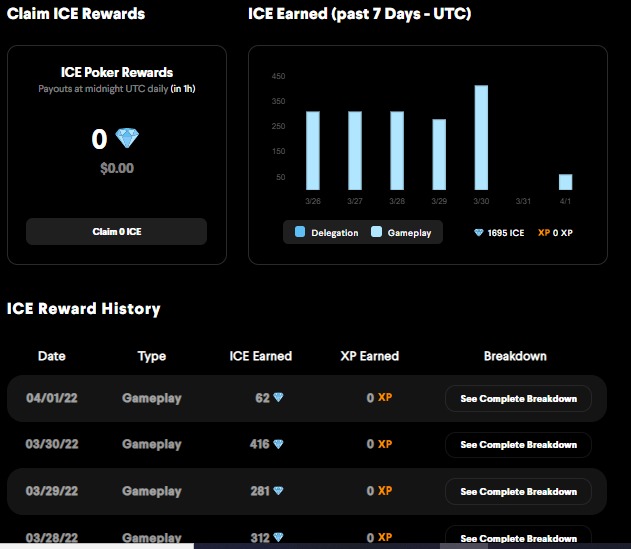Click the Date column header
The height and width of the screenshot is (549, 631).
click(x=52, y=356)
